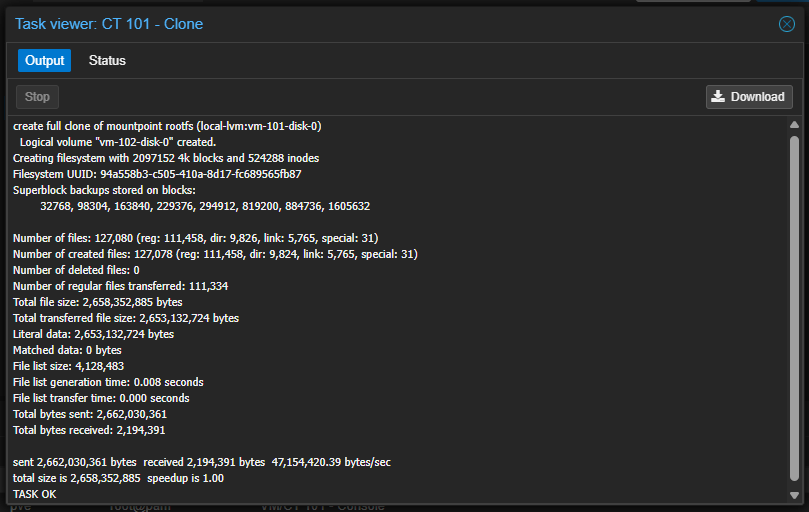Click the File list generation time line
The width and height of the screenshot is (809, 512).
tap(108, 382)
